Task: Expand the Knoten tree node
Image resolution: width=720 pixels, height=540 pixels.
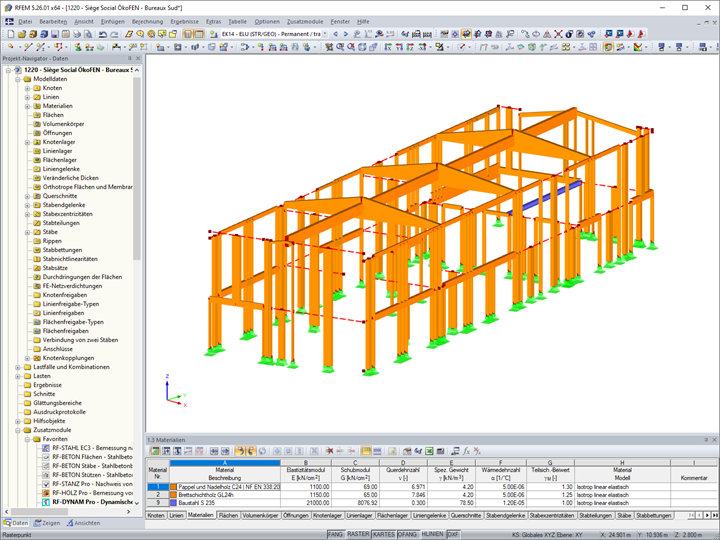Action: (x=28, y=88)
